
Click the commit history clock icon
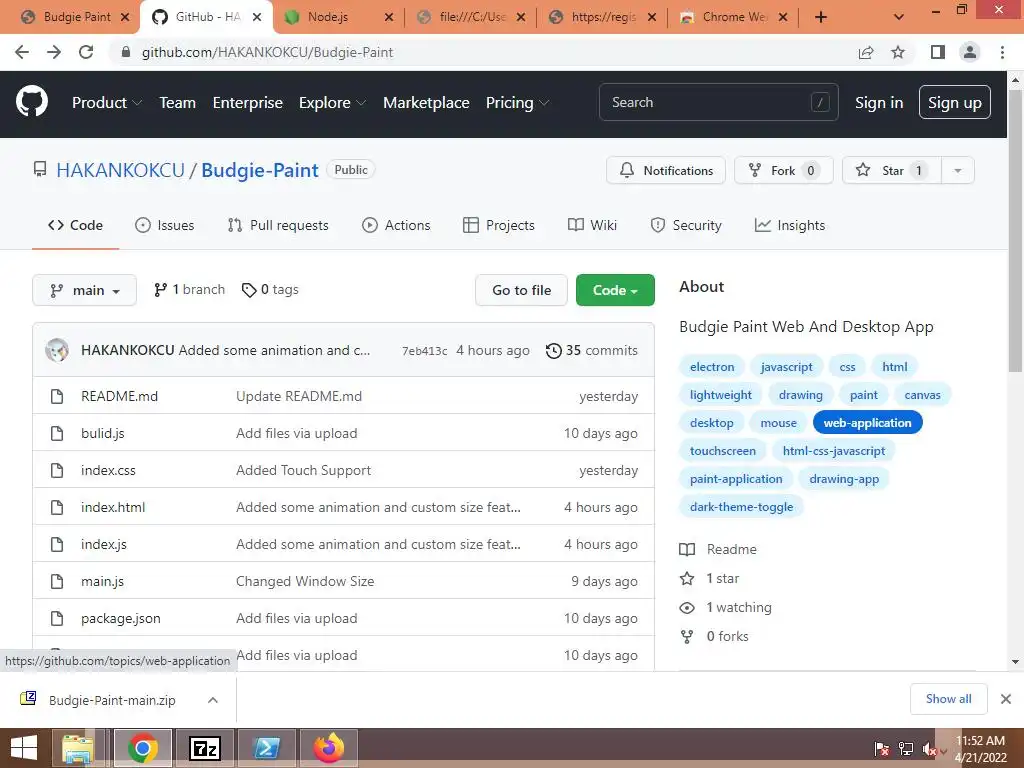click(x=553, y=351)
